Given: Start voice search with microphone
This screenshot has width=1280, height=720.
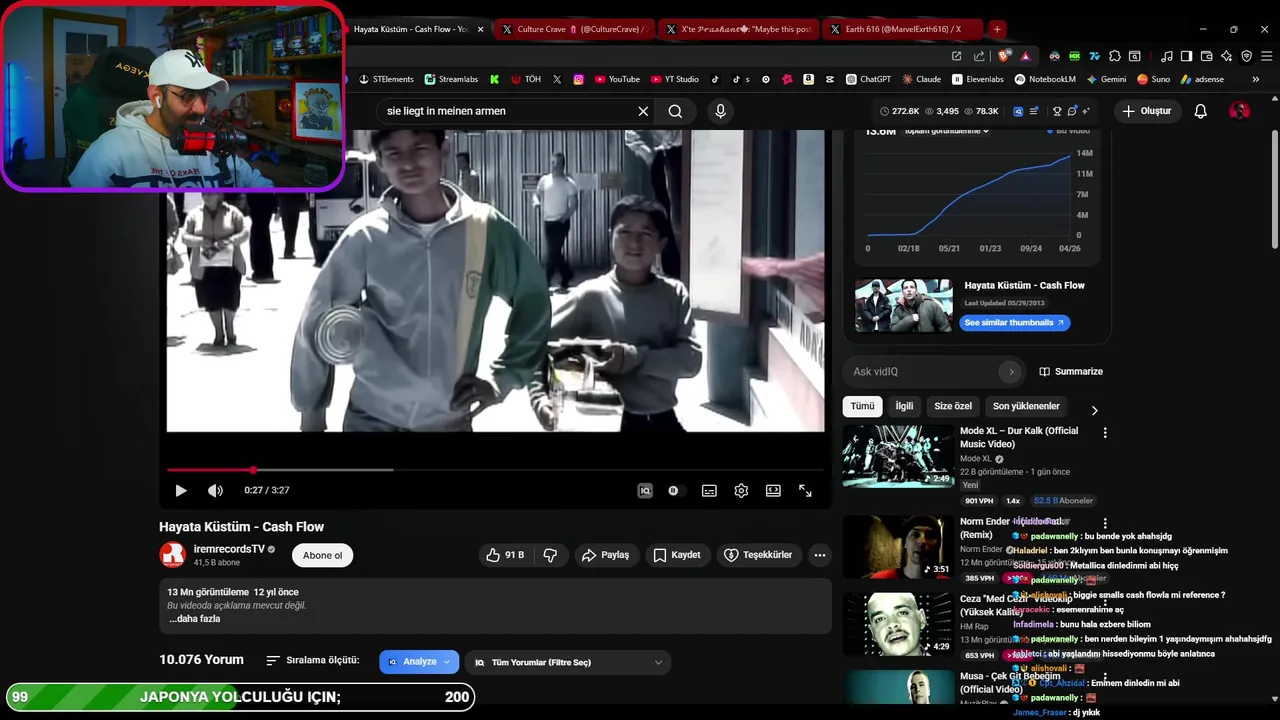Looking at the screenshot, I should click(x=720, y=111).
